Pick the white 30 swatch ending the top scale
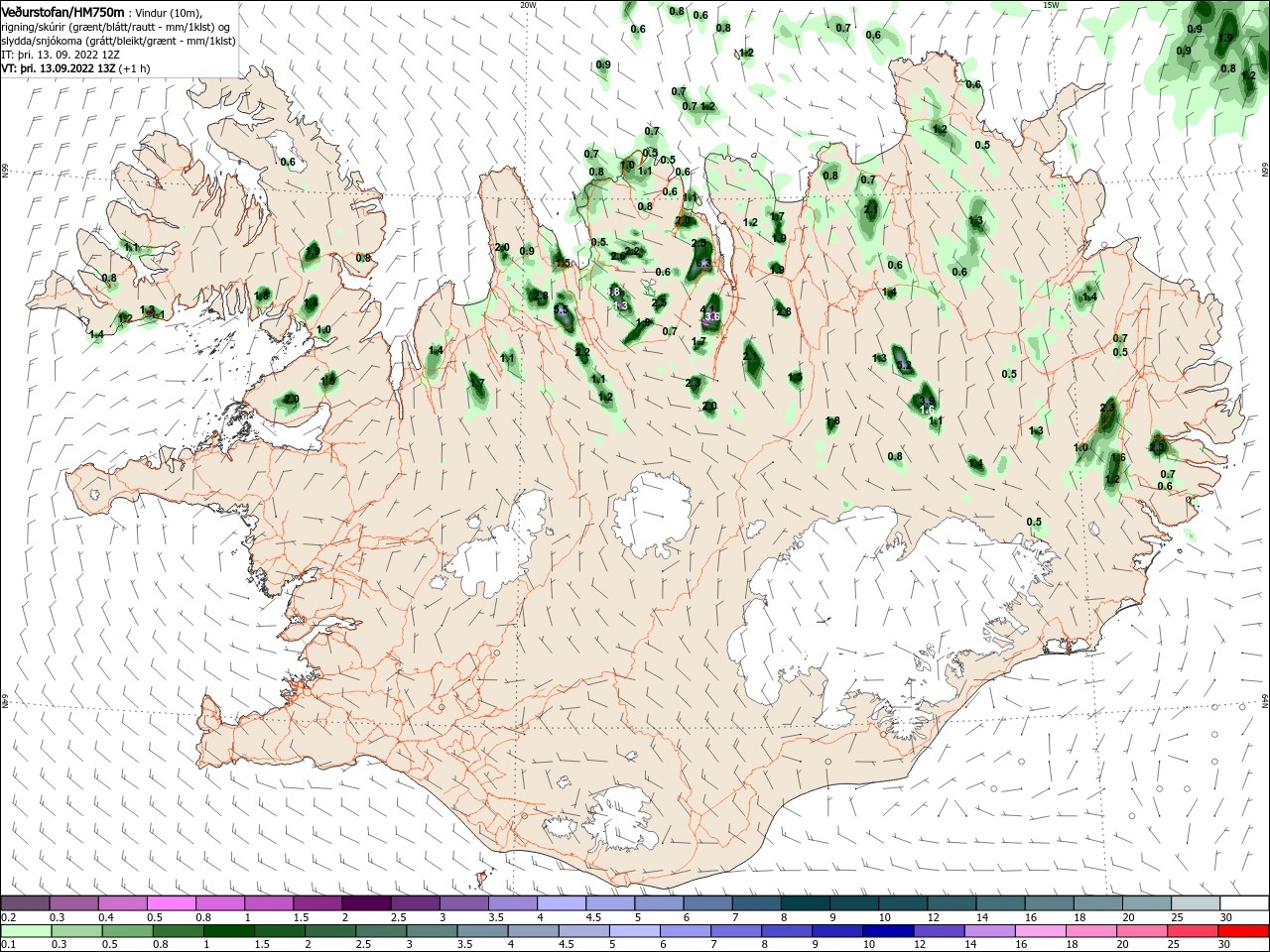This screenshot has height=952, width=1270. pyautogui.click(x=1245, y=902)
